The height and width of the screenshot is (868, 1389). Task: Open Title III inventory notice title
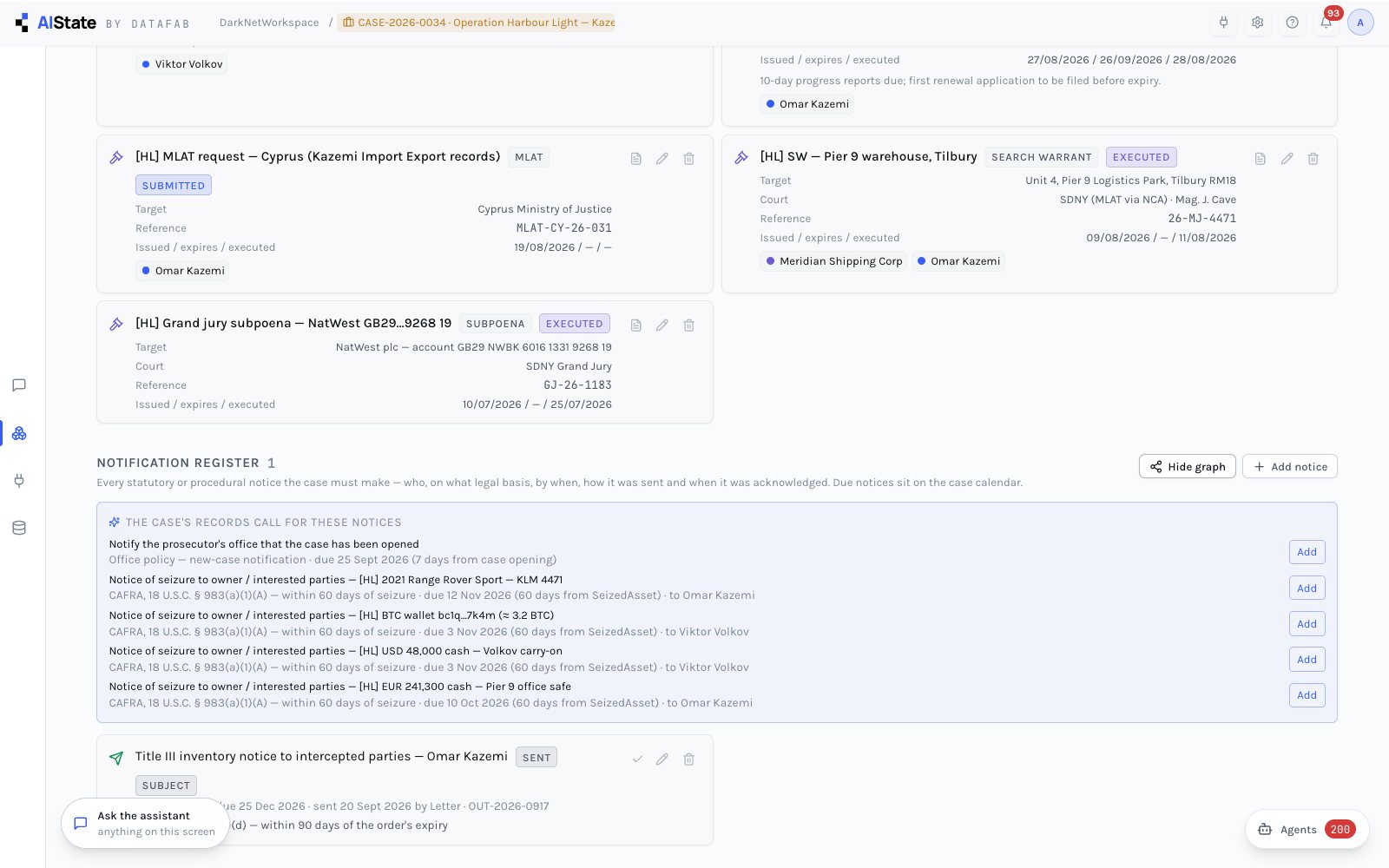click(x=321, y=756)
